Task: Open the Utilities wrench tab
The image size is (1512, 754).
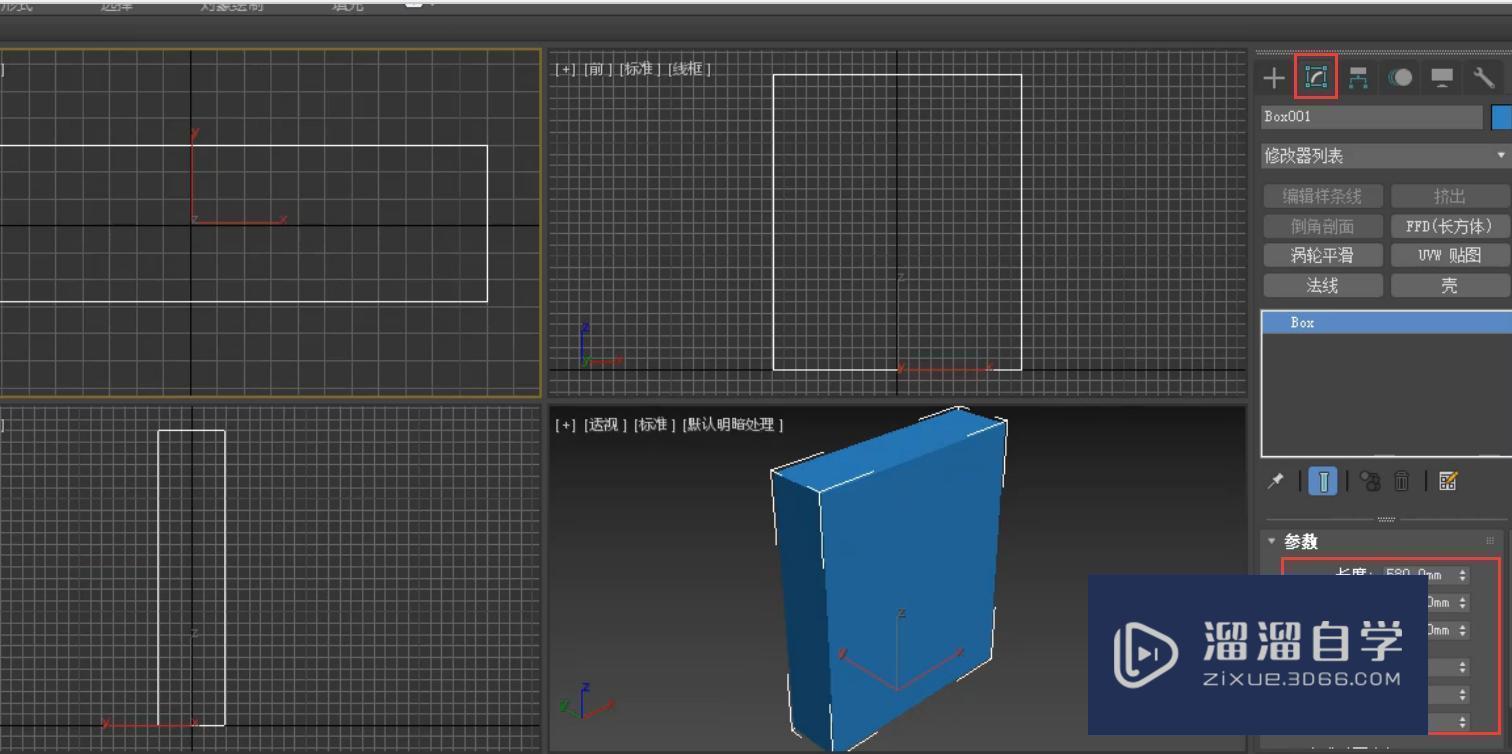Action: point(1484,78)
